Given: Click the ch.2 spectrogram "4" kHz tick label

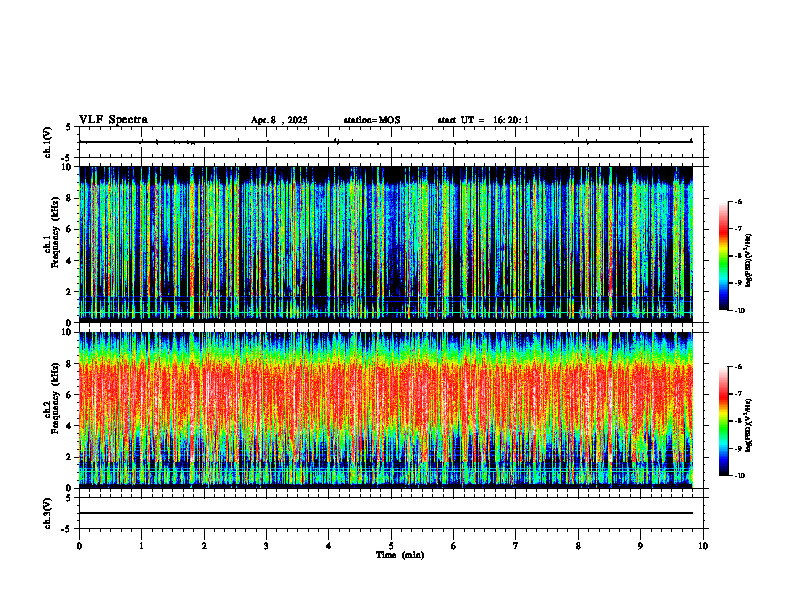Looking at the screenshot, I should pyautogui.click(x=70, y=426).
